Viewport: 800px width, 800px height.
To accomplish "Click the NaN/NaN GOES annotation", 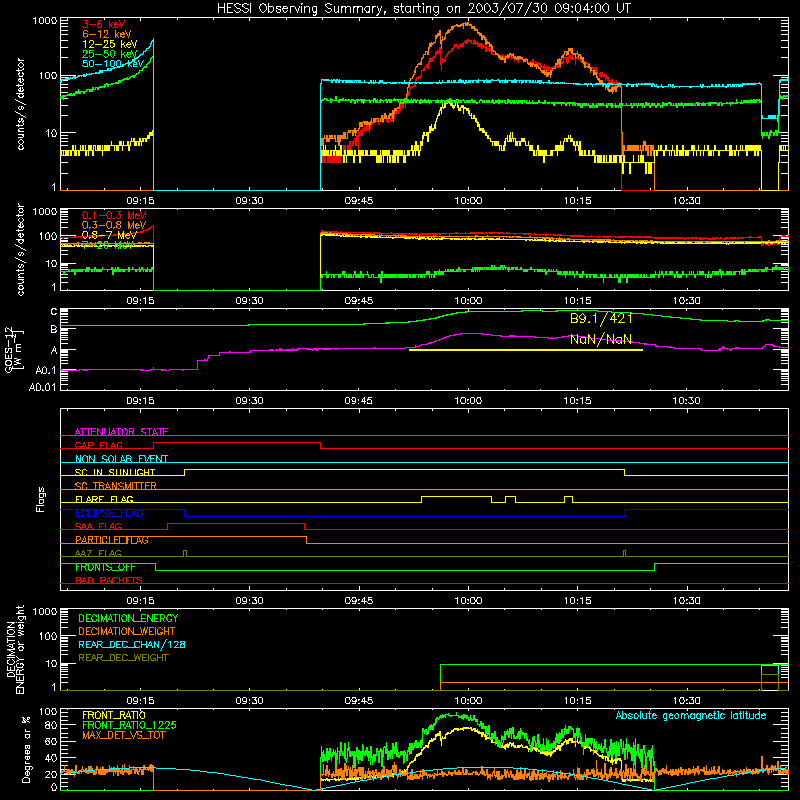I will pyautogui.click(x=601, y=339).
